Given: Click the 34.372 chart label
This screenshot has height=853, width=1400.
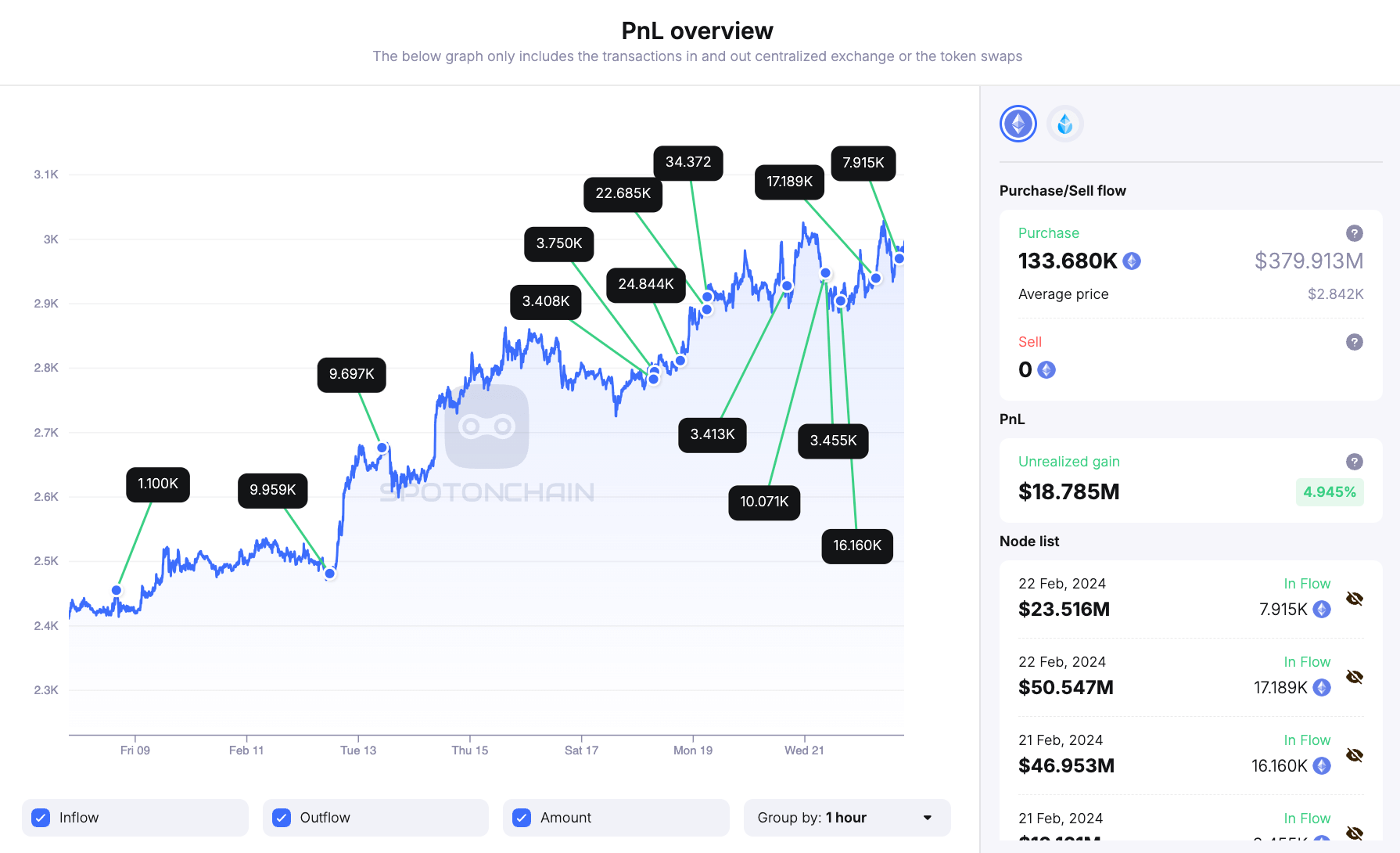Looking at the screenshot, I should coord(688,163).
